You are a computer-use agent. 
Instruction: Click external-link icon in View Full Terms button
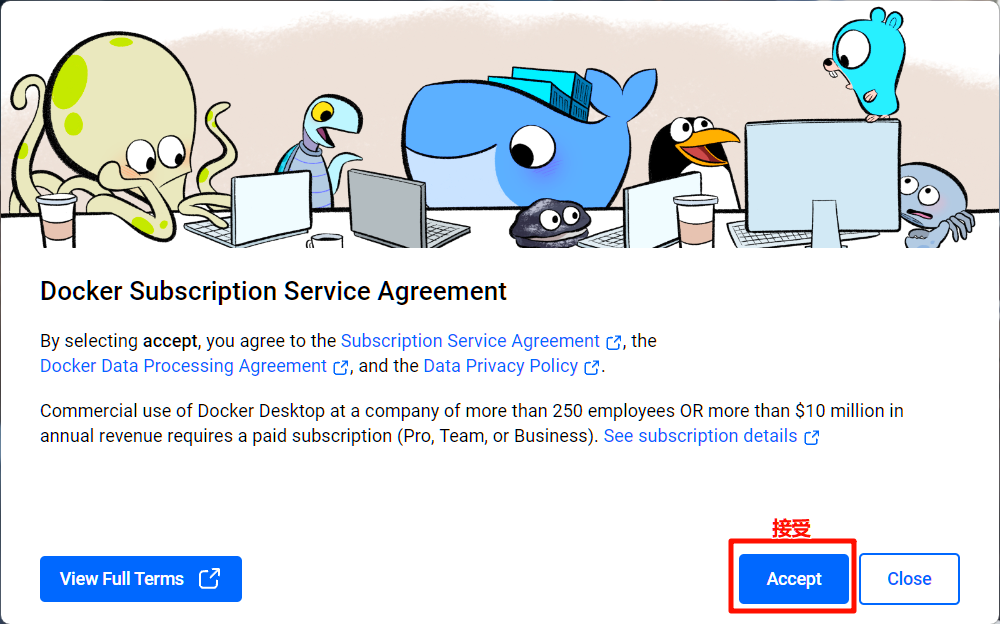(x=209, y=579)
